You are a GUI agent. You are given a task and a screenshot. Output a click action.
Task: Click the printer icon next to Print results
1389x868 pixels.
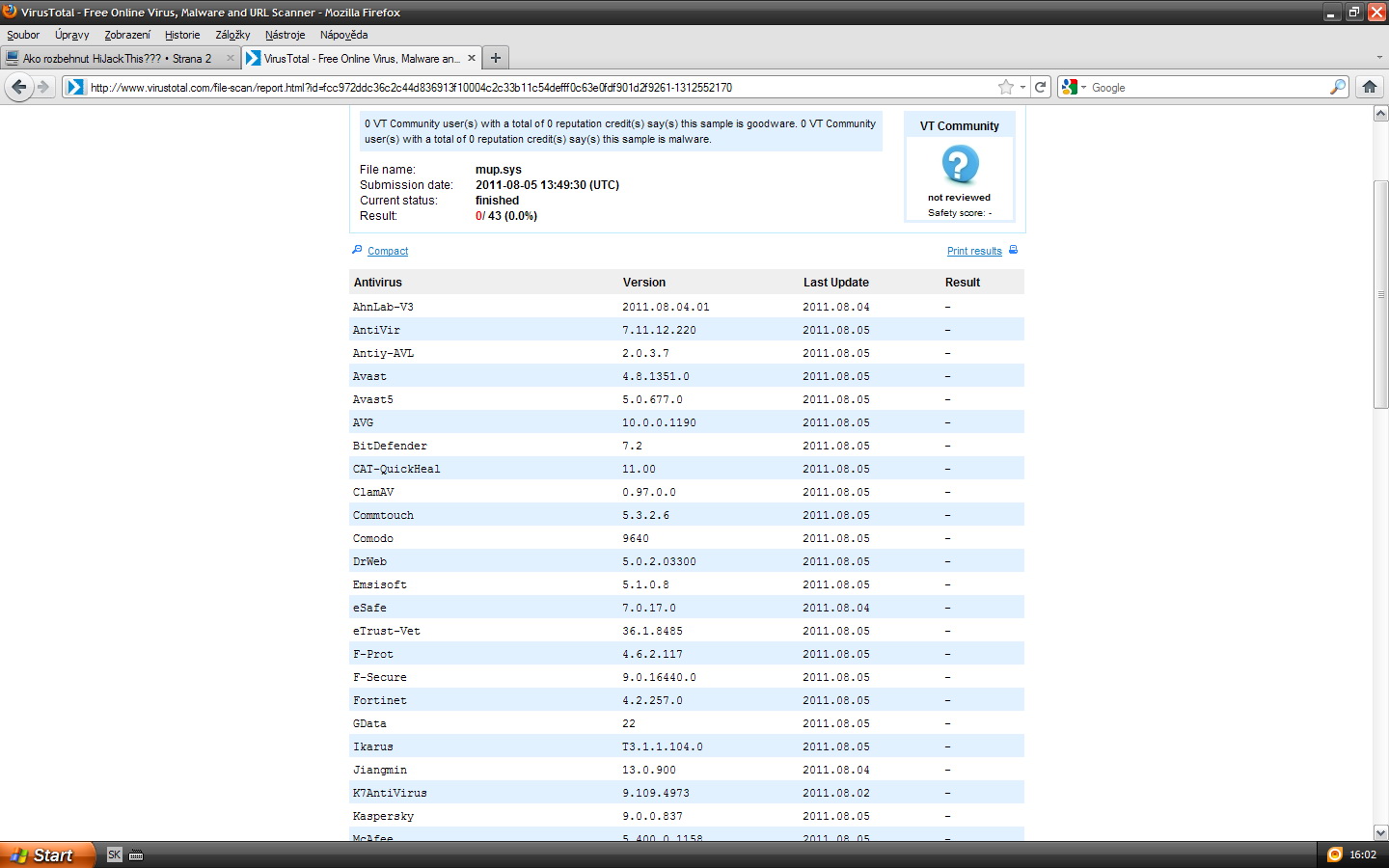tap(1013, 250)
